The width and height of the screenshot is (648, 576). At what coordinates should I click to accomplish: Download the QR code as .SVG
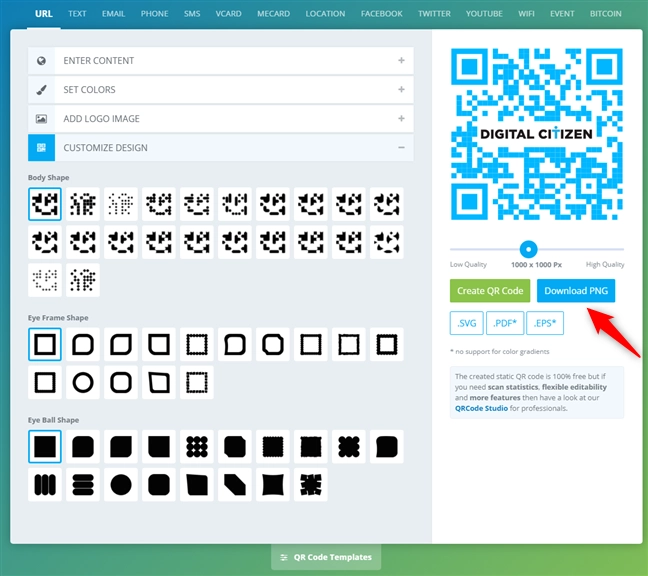pos(467,323)
